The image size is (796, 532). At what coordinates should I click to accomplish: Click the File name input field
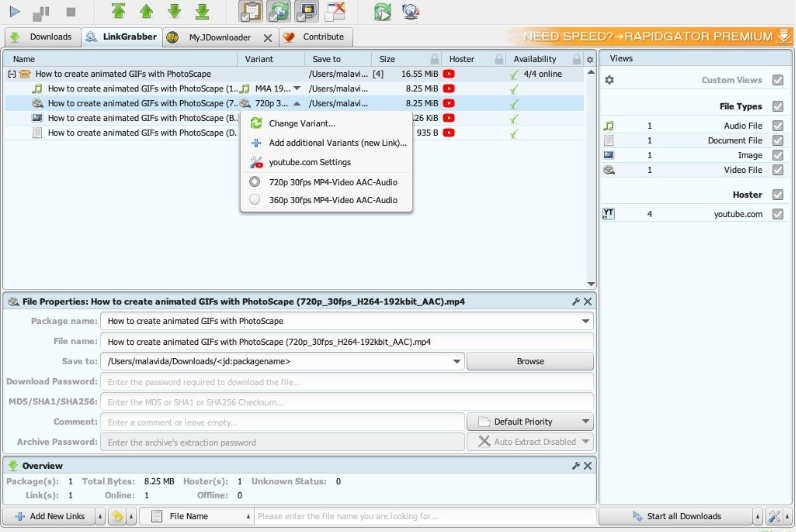pyautogui.click(x=347, y=342)
